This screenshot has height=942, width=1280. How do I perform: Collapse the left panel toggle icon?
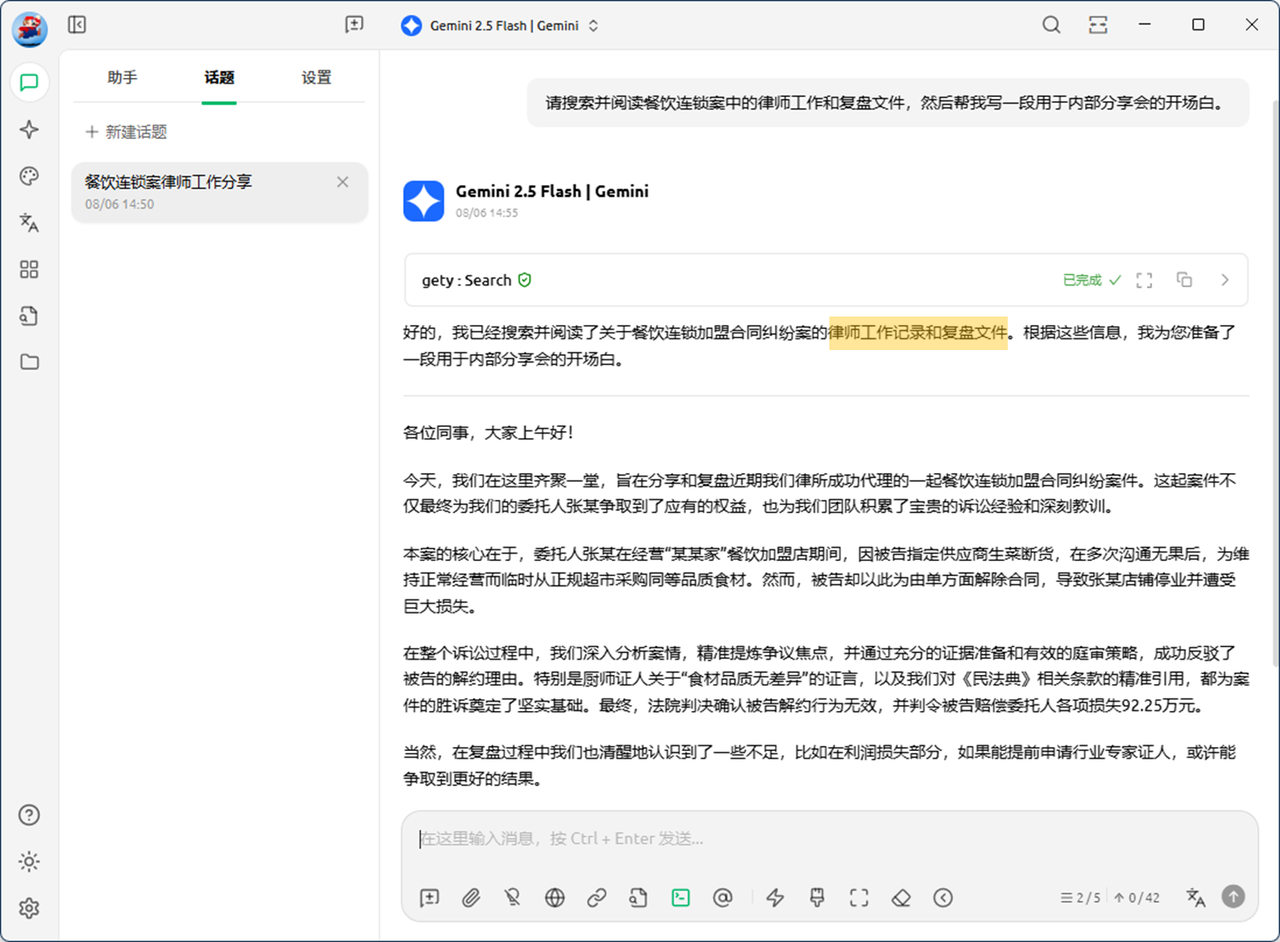point(77,25)
